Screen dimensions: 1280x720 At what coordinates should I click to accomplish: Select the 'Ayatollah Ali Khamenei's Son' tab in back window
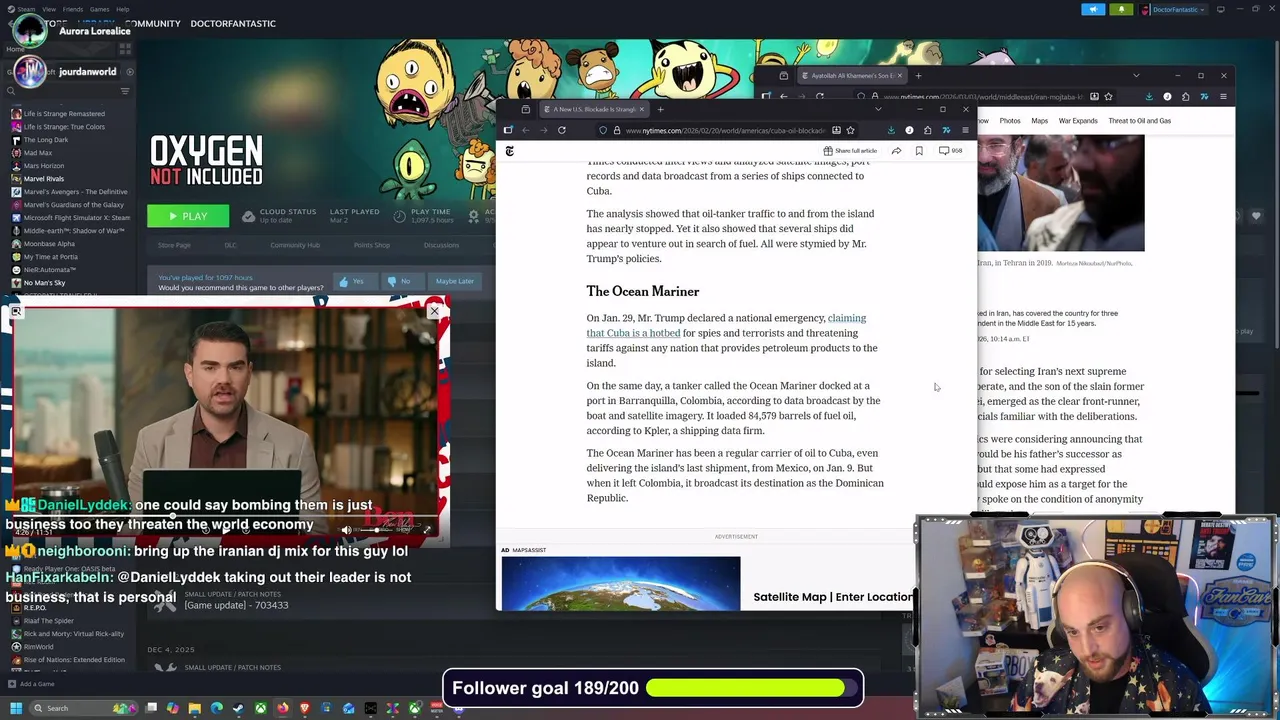click(x=848, y=76)
